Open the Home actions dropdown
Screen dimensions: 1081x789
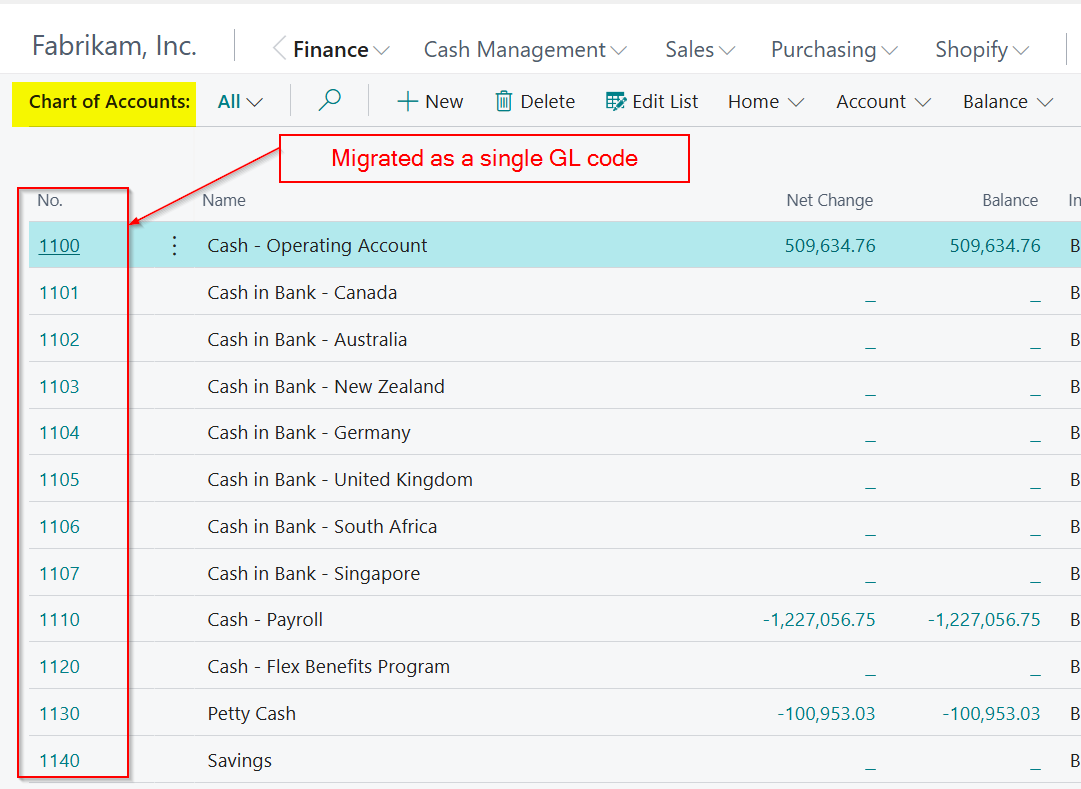(766, 101)
